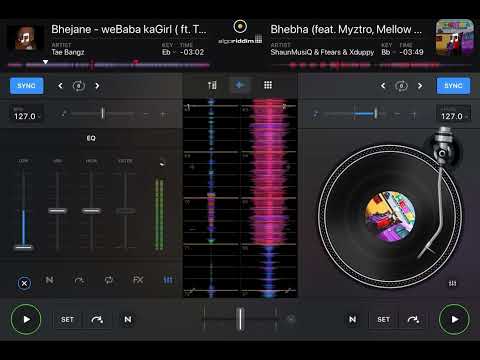Toggle the key lock icon on right deck
Image resolution: width=480 pixels, height=360 pixels.
coord(315,114)
